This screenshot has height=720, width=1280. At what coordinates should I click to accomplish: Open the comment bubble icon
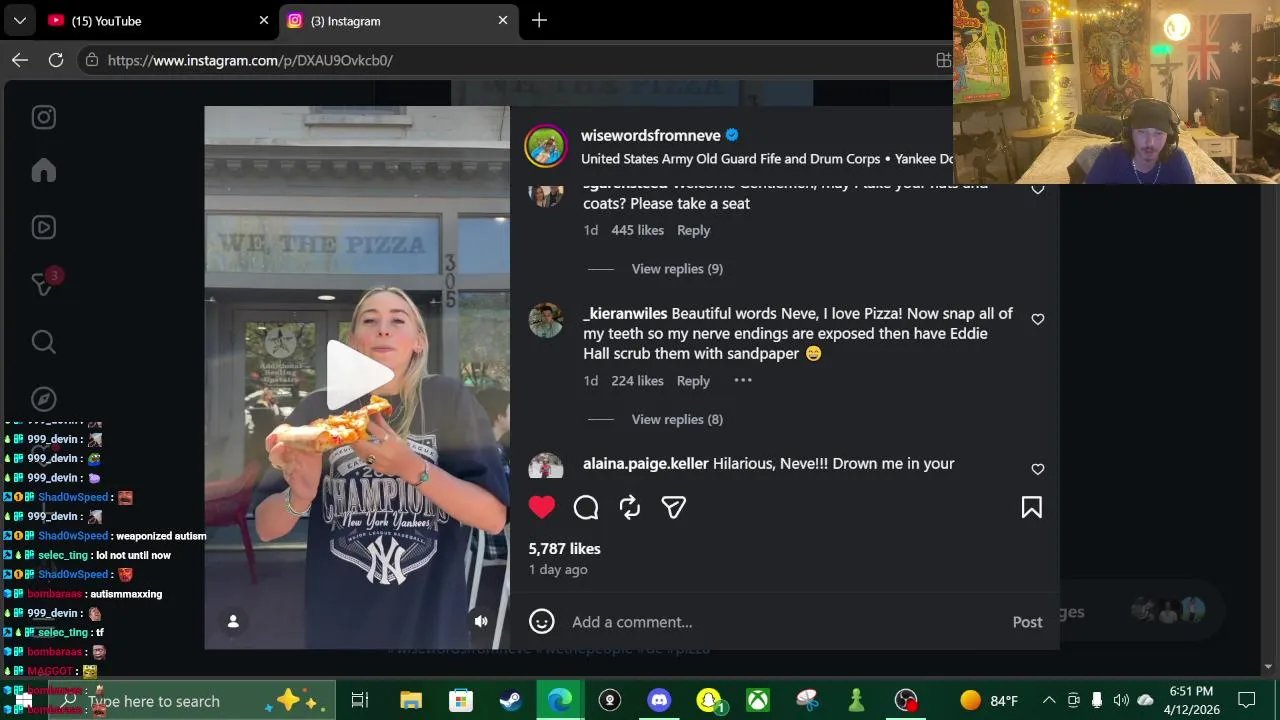click(586, 507)
